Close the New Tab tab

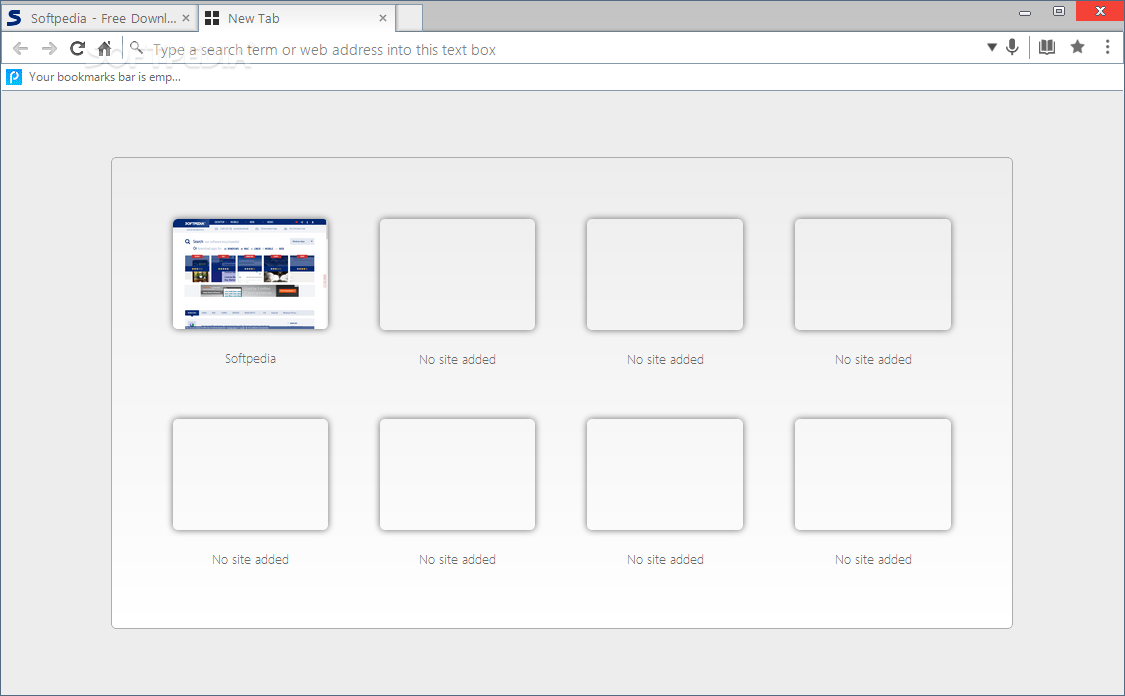383,18
